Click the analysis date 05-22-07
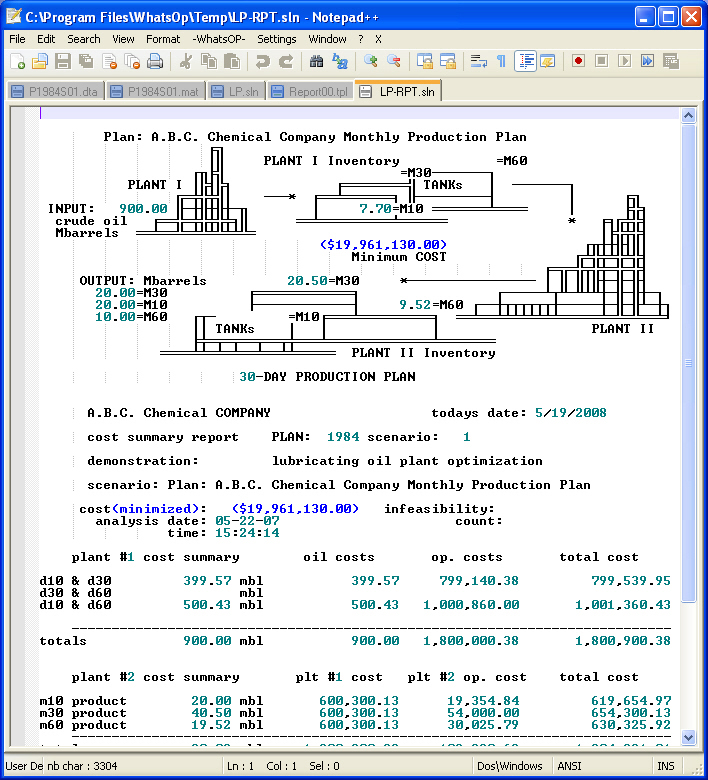The width and height of the screenshot is (708, 780). click(x=247, y=521)
